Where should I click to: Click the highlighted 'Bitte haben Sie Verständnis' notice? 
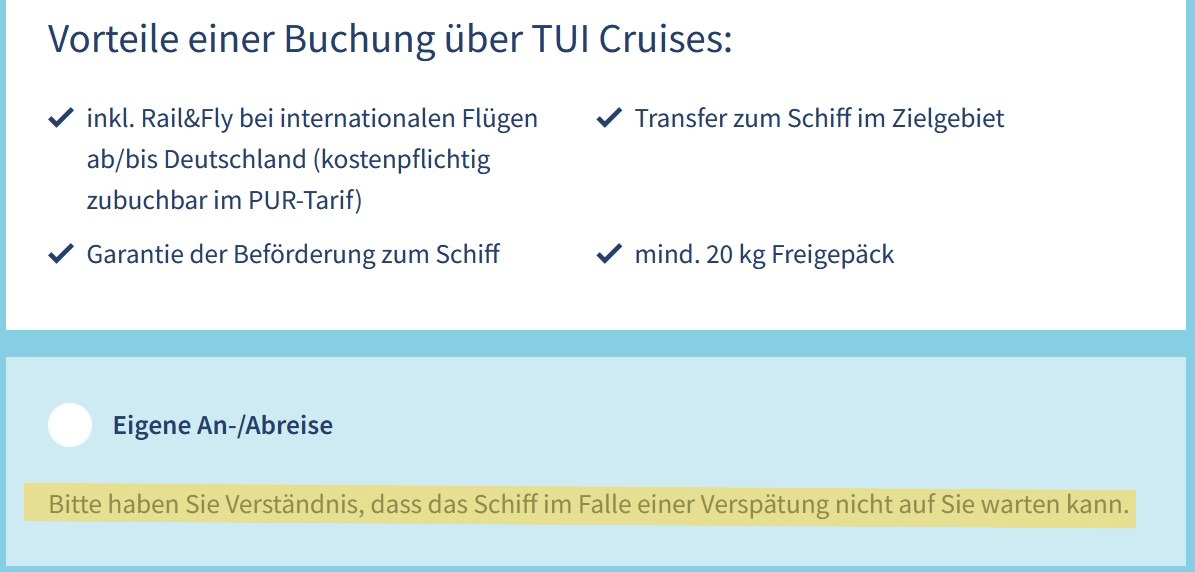[588, 505]
